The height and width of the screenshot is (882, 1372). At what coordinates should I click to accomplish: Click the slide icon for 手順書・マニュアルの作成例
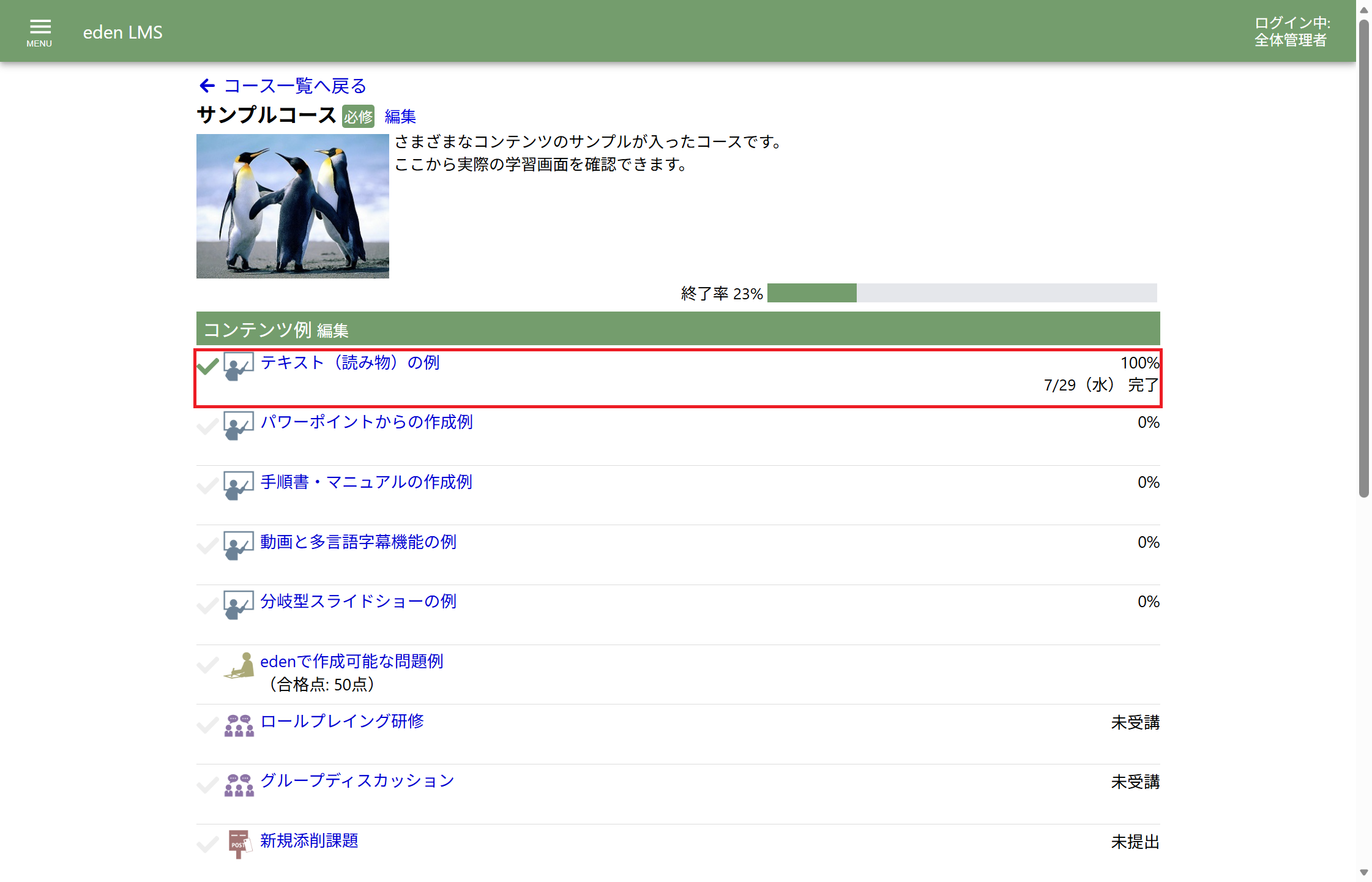click(239, 485)
